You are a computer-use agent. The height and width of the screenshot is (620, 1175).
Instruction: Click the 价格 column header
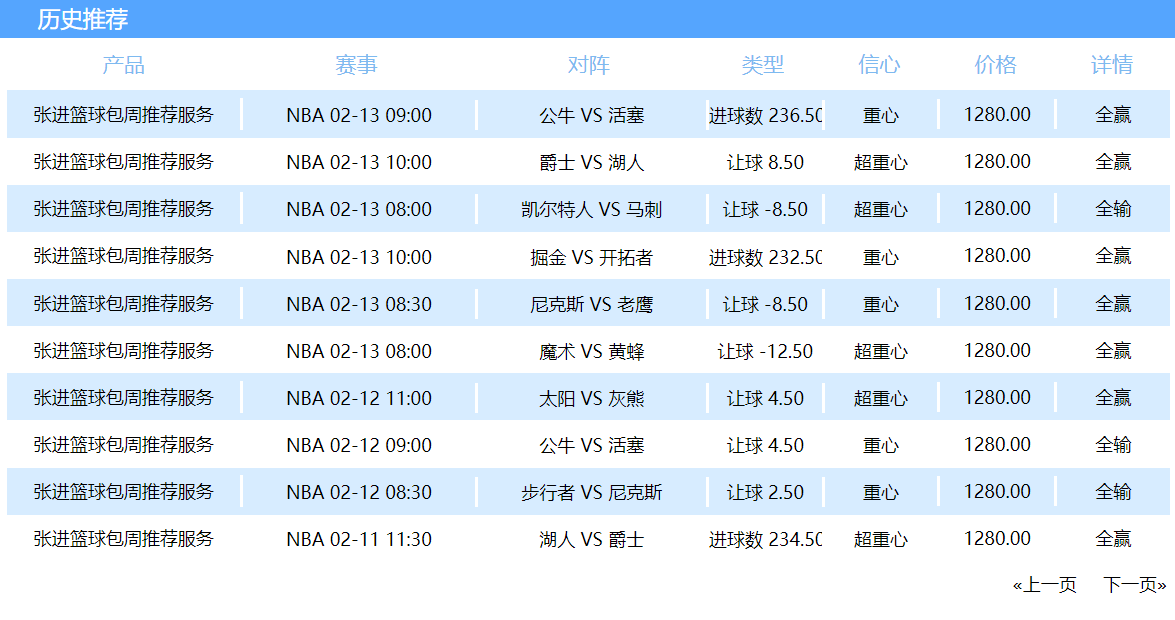click(996, 65)
